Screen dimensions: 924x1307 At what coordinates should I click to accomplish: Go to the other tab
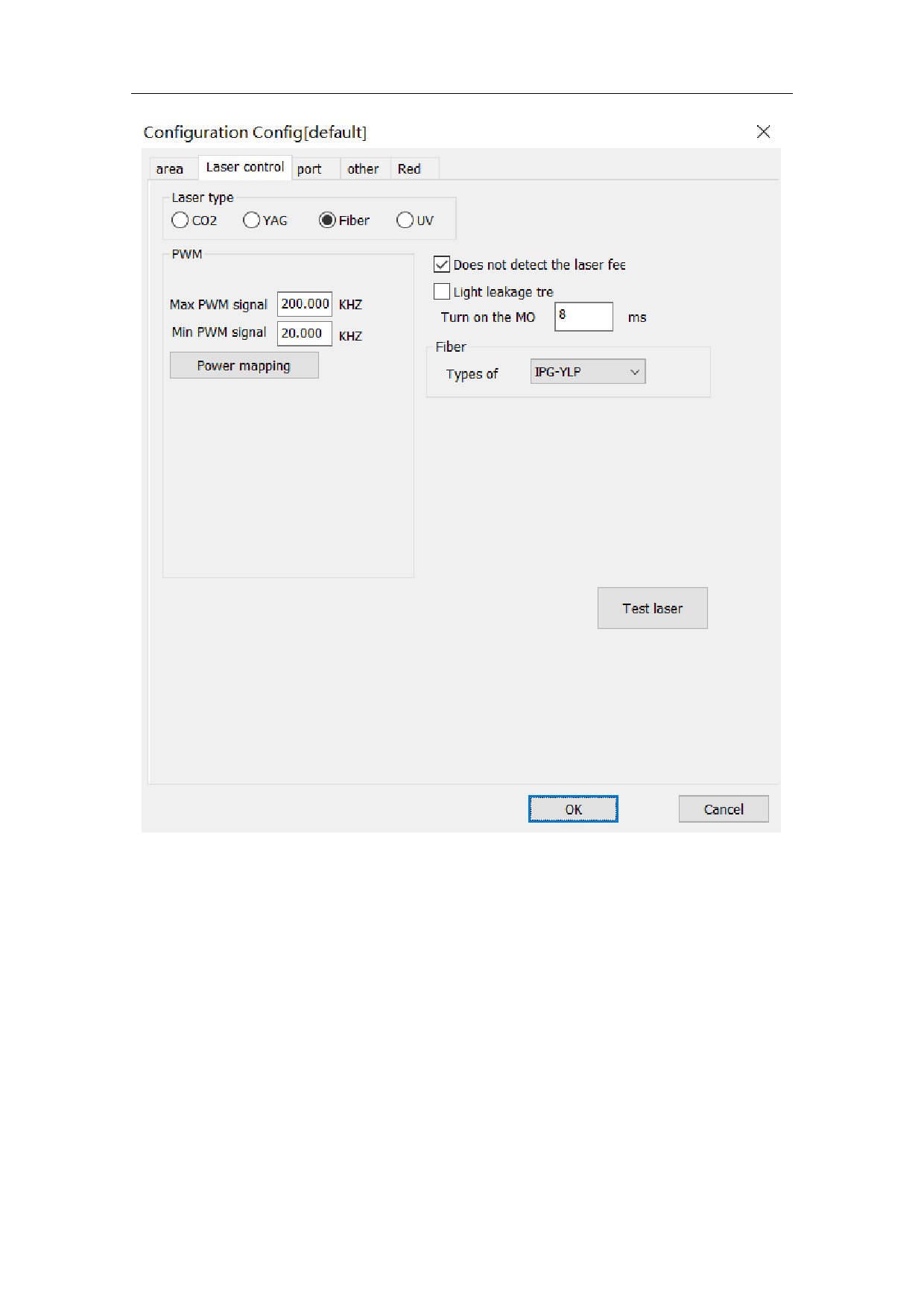pos(363,169)
